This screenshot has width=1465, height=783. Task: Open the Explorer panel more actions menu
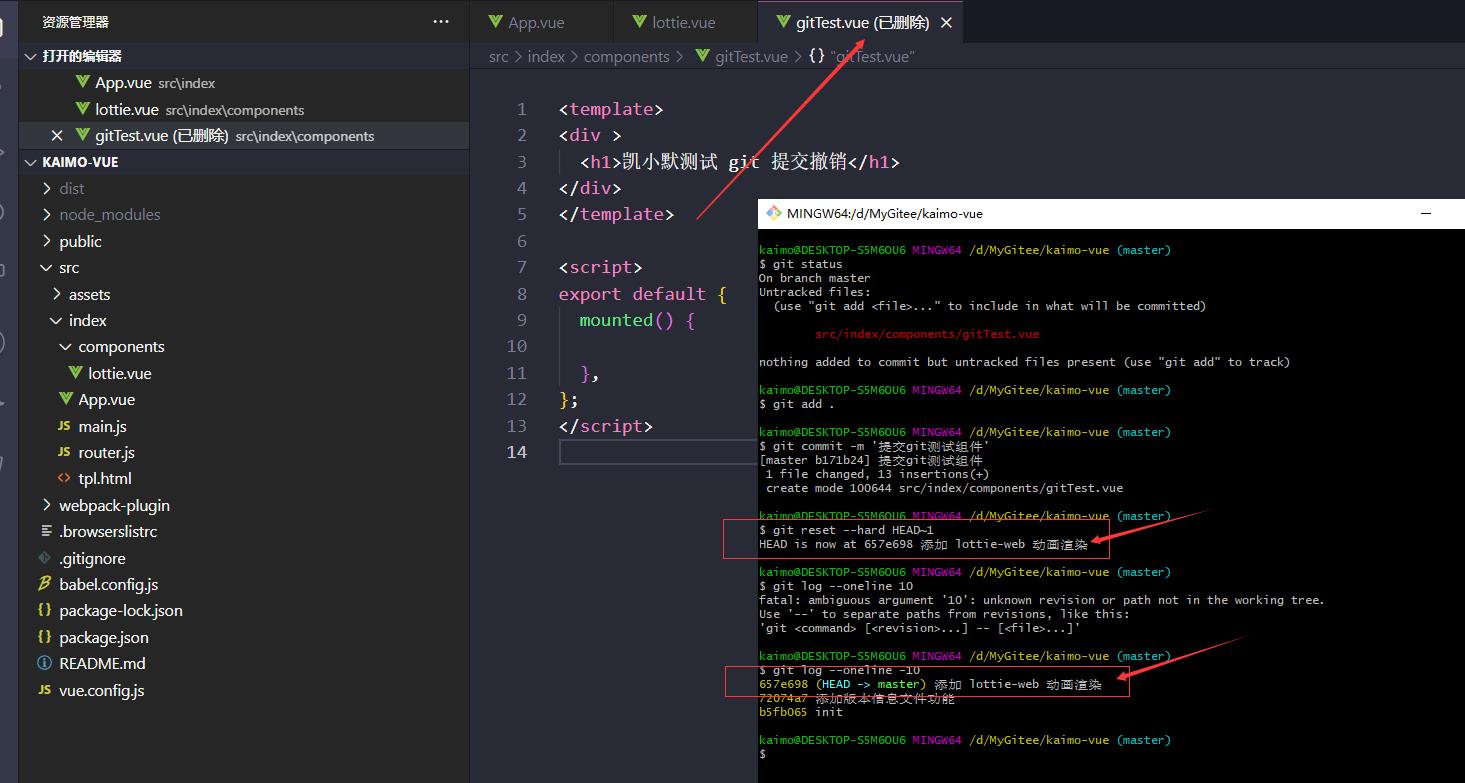441,21
